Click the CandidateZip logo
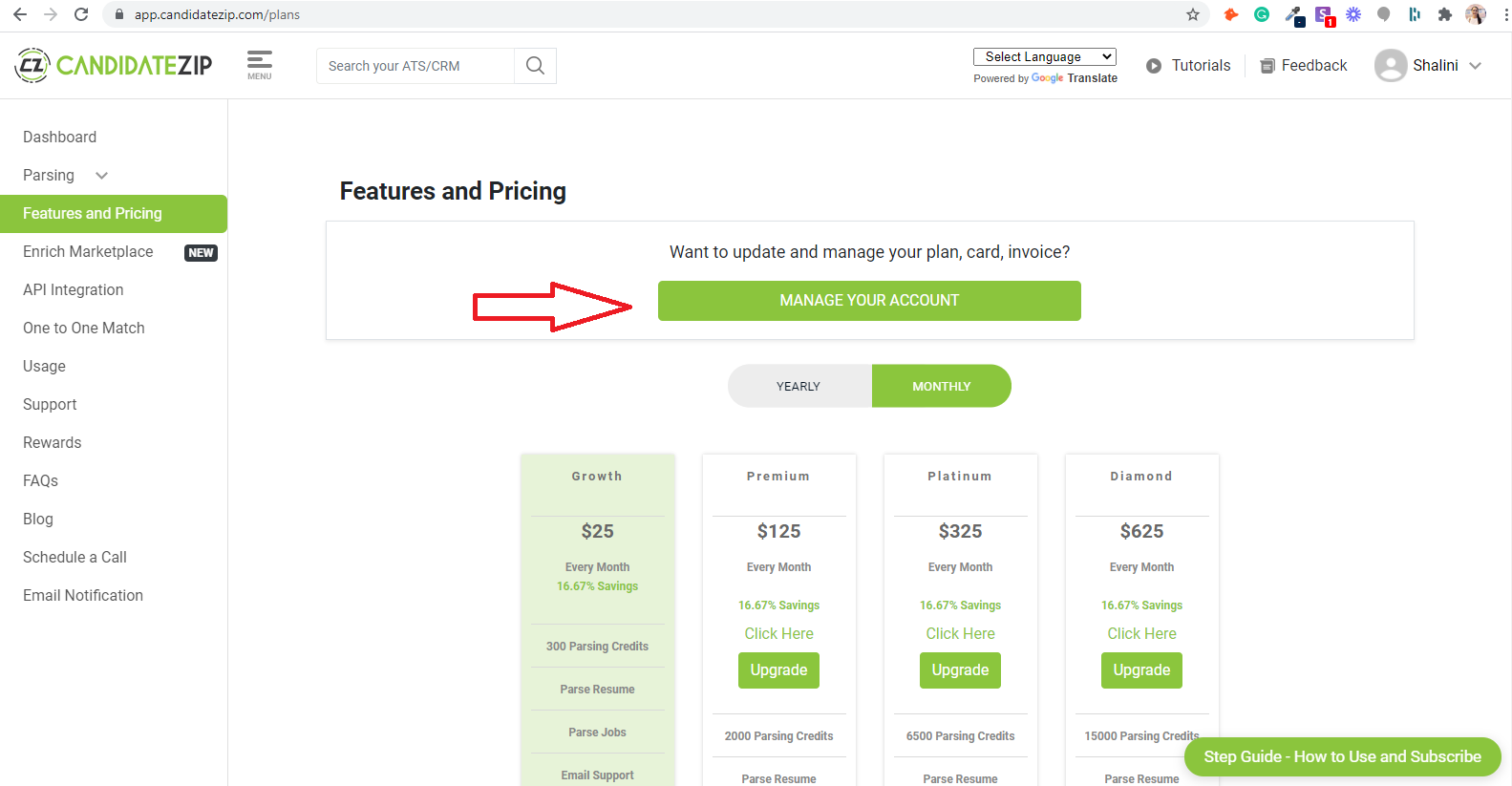1512x786 pixels. pyautogui.click(x=114, y=65)
